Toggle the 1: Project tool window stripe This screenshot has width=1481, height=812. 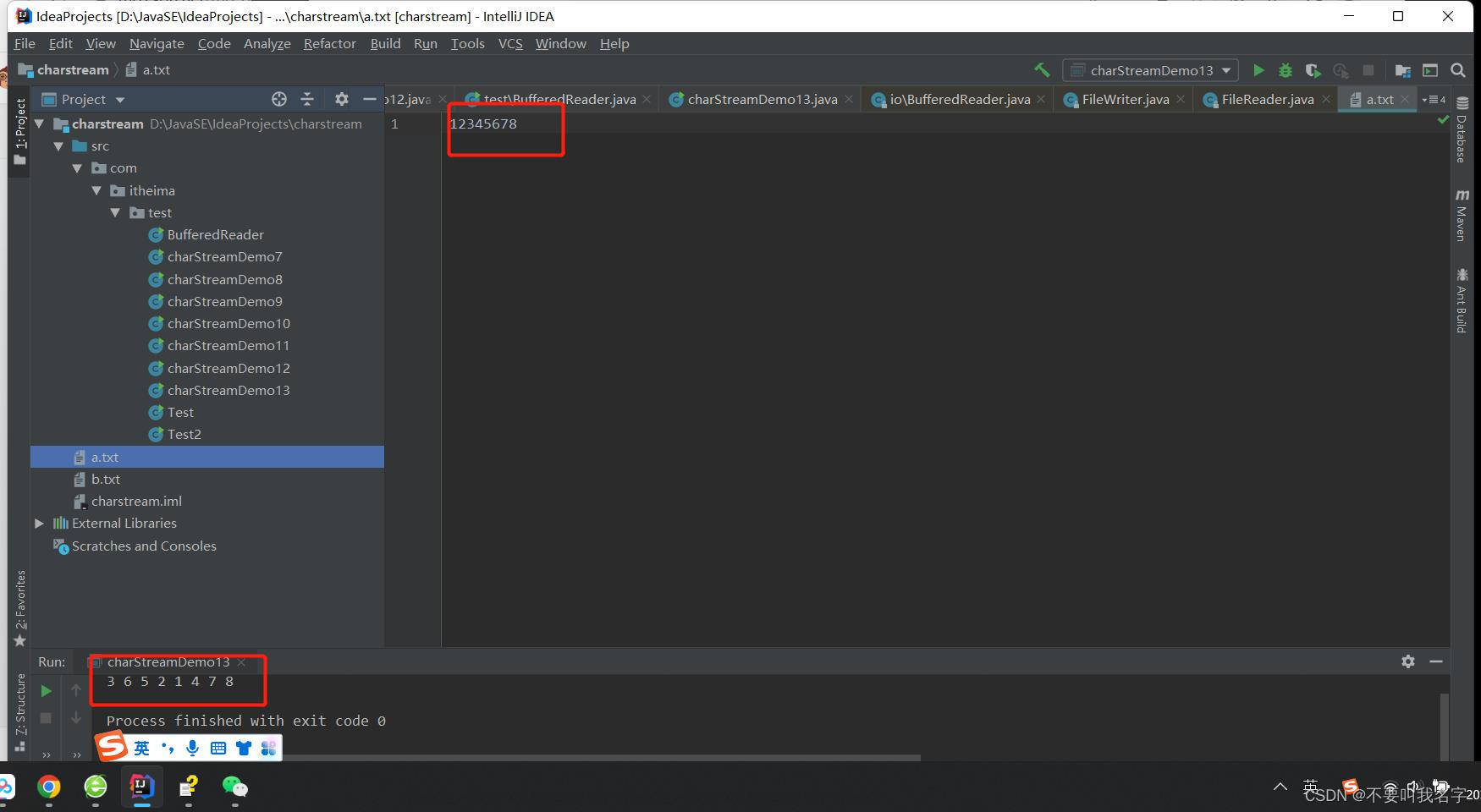tap(20, 131)
